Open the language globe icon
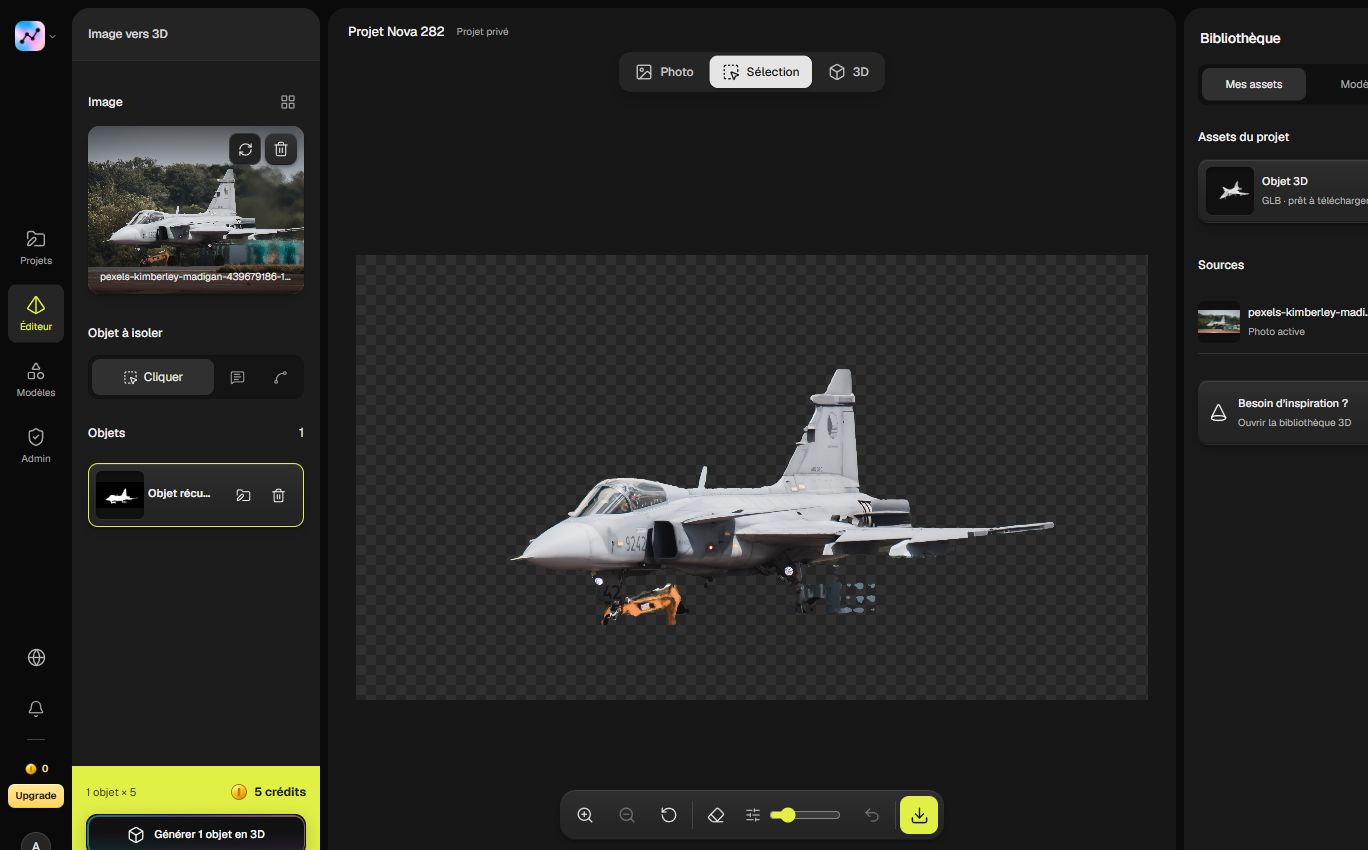Viewport: 1368px width, 850px height. pyautogui.click(x=36, y=657)
